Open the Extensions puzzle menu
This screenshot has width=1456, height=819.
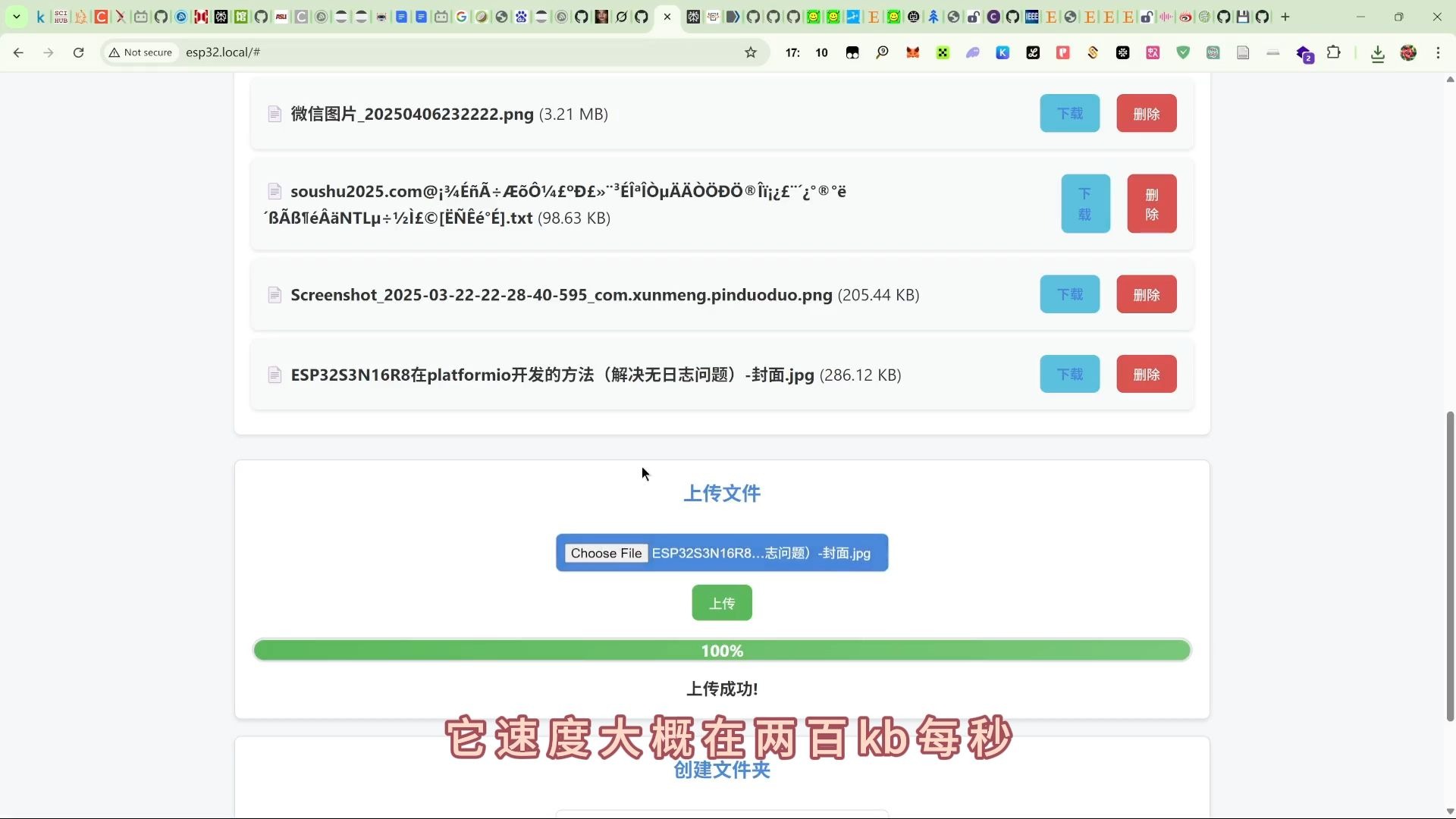[1333, 52]
